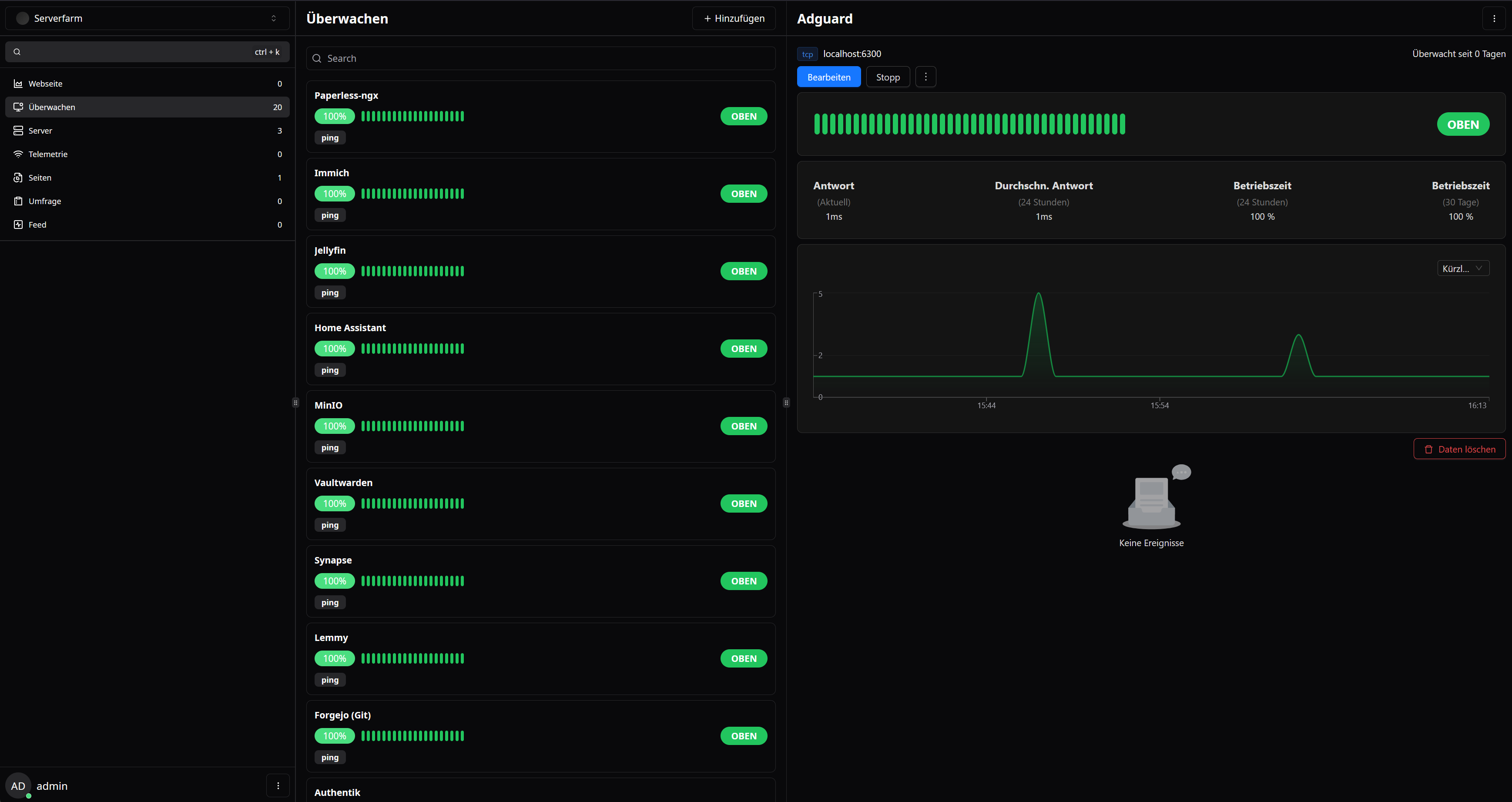
Task: Click Überwacht seit 0 Tagen text
Action: (1458, 54)
